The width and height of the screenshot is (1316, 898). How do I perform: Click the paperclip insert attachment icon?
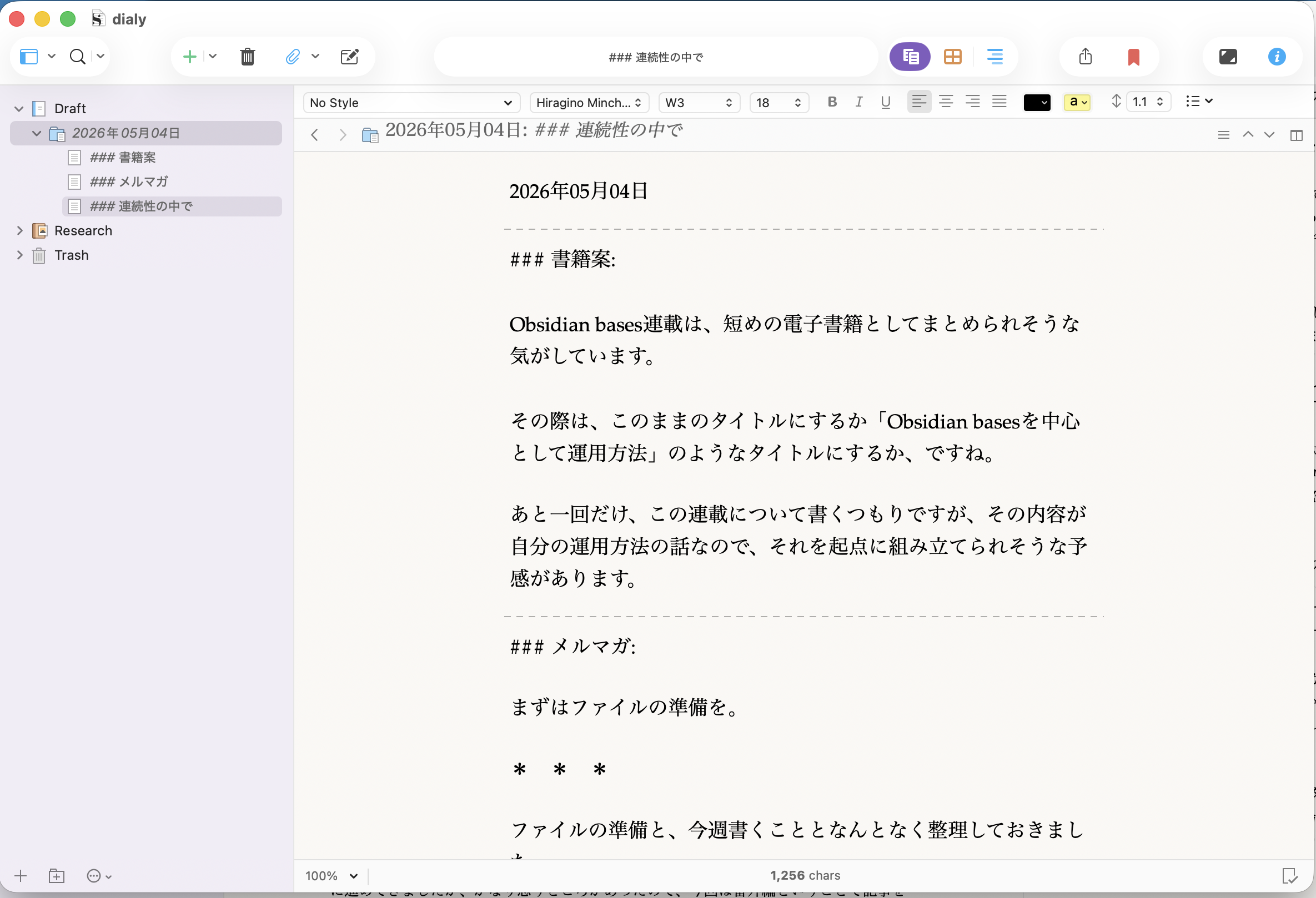click(293, 57)
